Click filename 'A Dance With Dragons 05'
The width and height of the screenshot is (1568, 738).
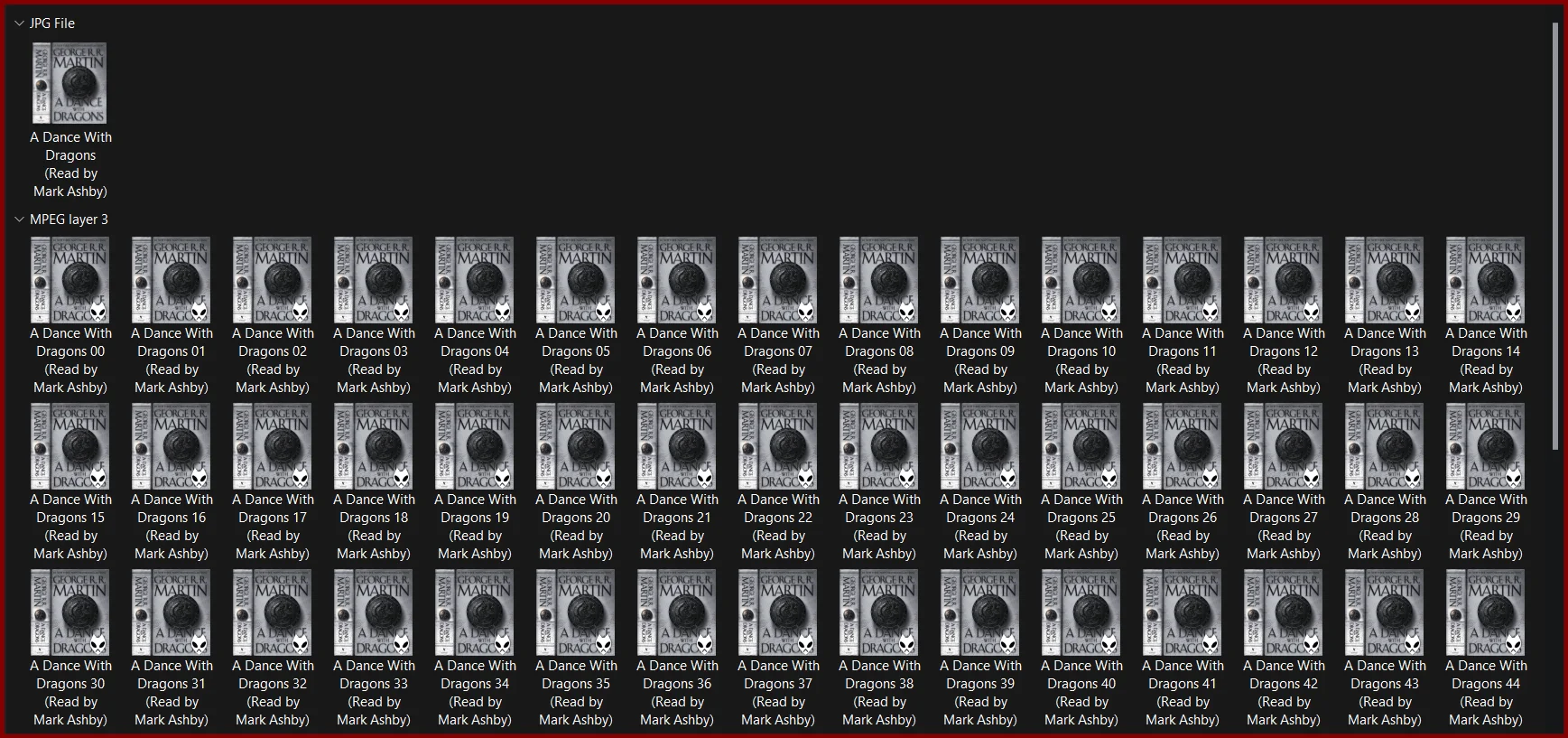click(576, 360)
